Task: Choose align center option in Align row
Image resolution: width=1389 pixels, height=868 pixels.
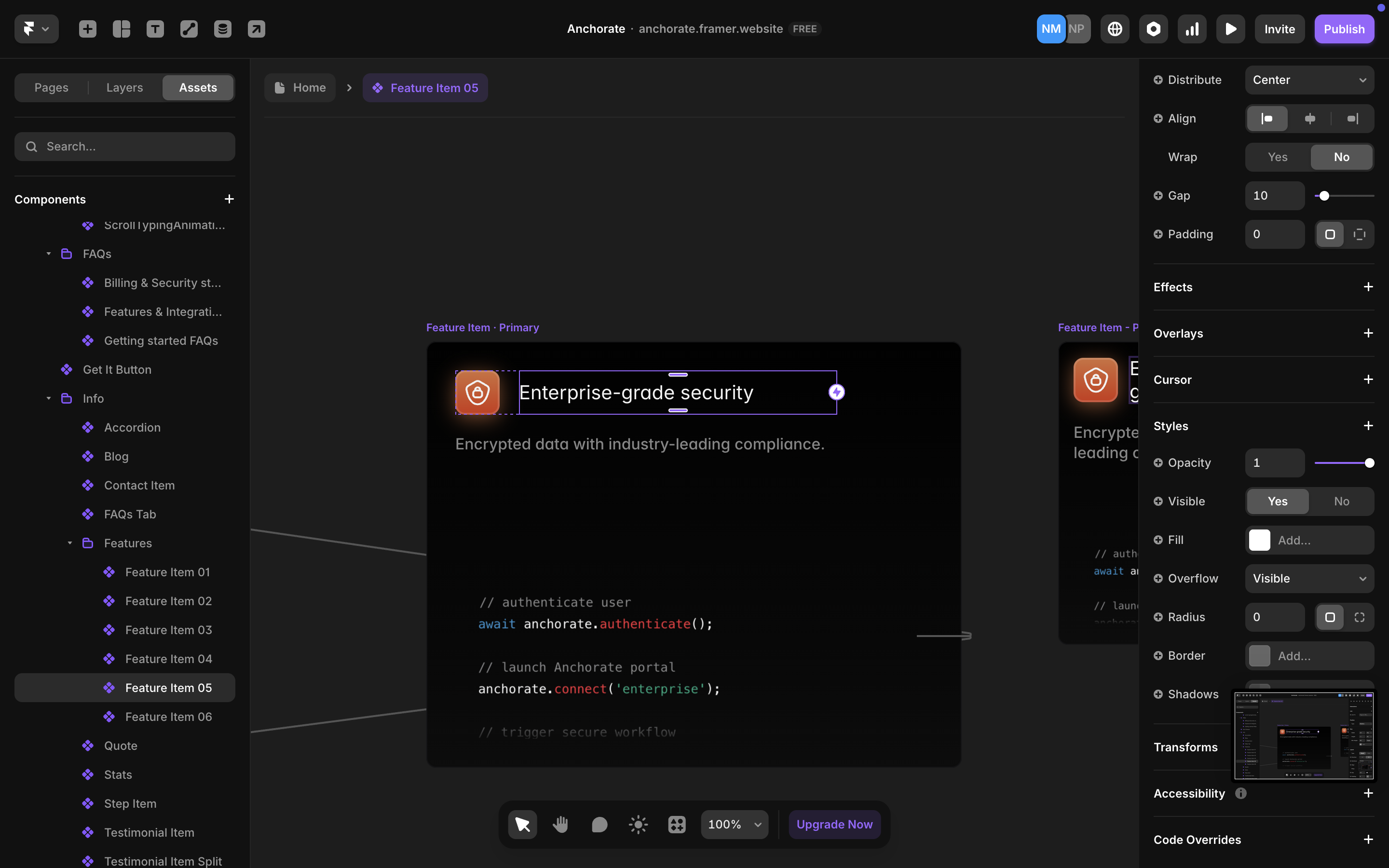Action: tap(1310, 118)
